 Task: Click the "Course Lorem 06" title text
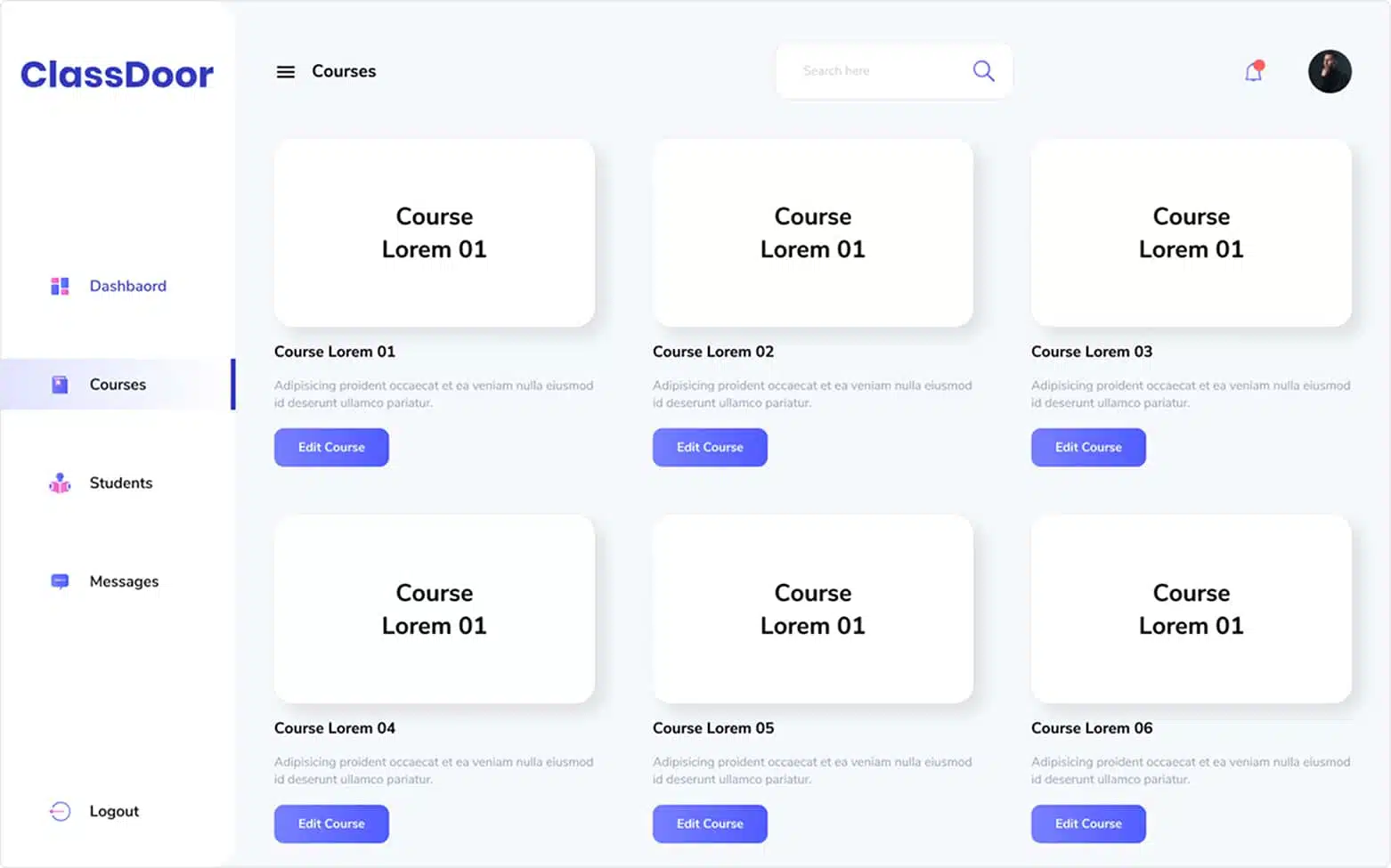click(x=1092, y=728)
